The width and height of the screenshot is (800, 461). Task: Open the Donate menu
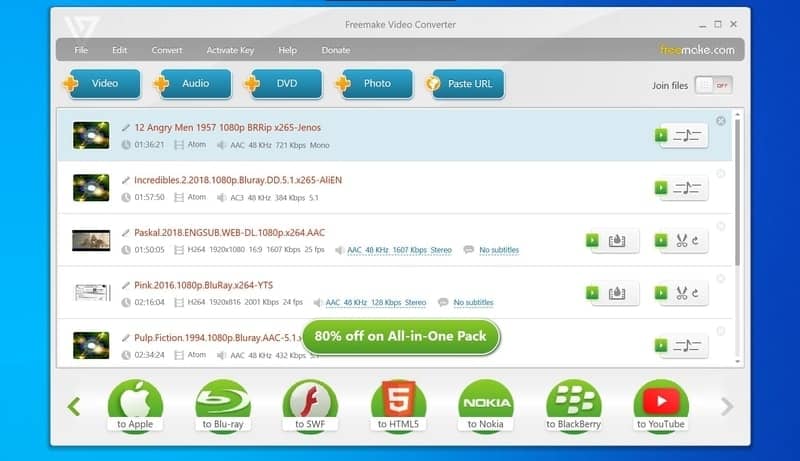click(336, 50)
